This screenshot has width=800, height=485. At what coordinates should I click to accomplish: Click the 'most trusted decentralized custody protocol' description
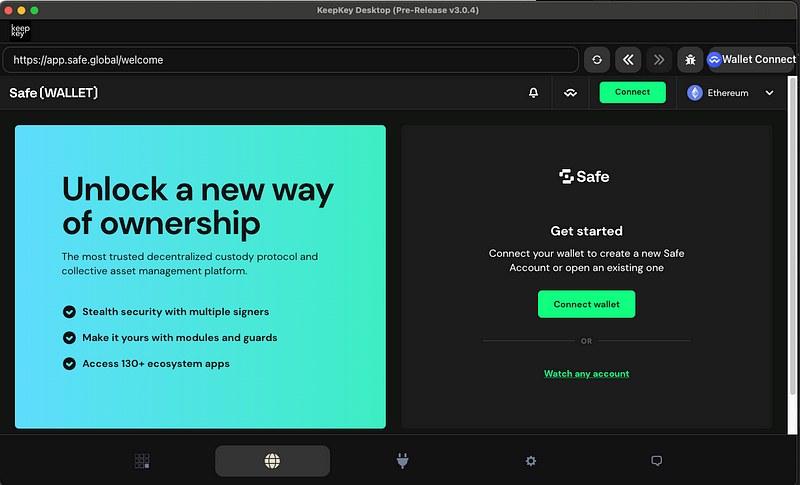(190, 264)
